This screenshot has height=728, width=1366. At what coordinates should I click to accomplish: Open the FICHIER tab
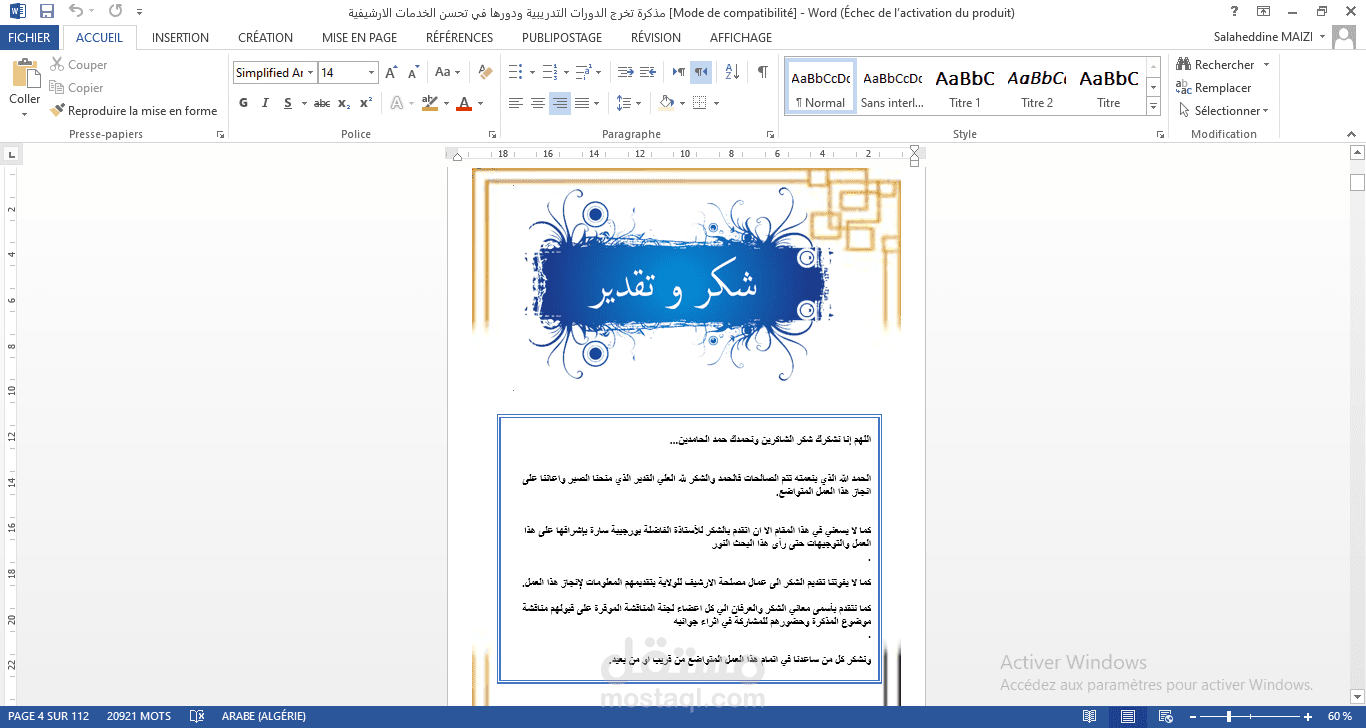click(x=29, y=38)
